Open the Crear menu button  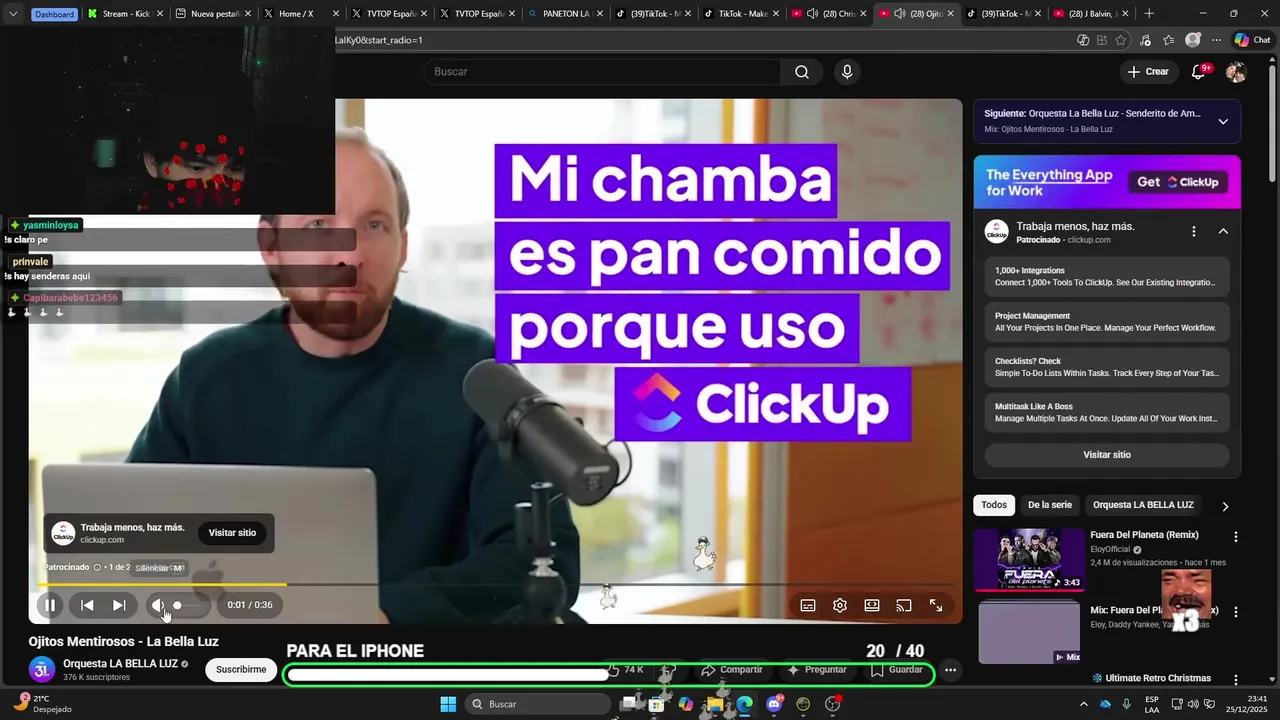click(x=1148, y=72)
